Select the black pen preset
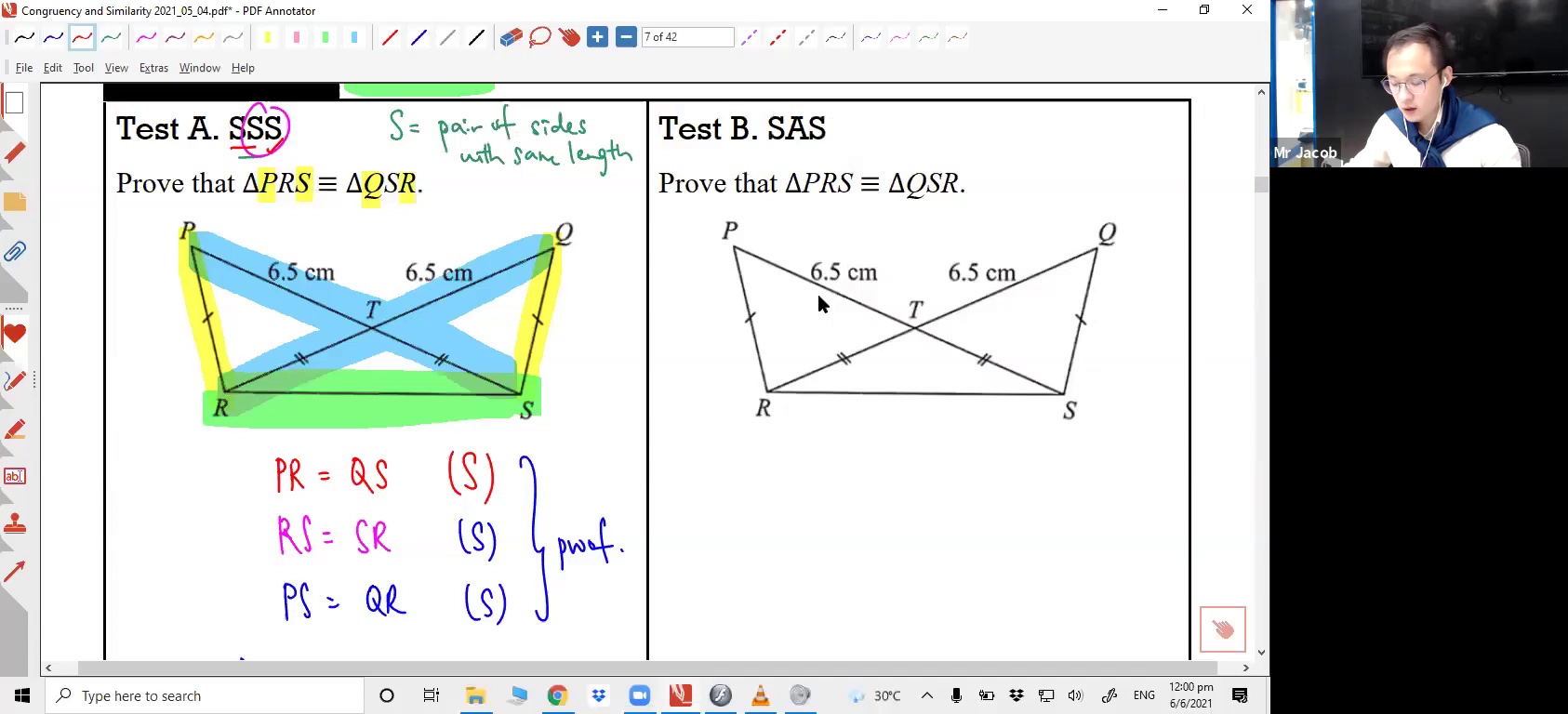1568x714 pixels. (x=24, y=38)
